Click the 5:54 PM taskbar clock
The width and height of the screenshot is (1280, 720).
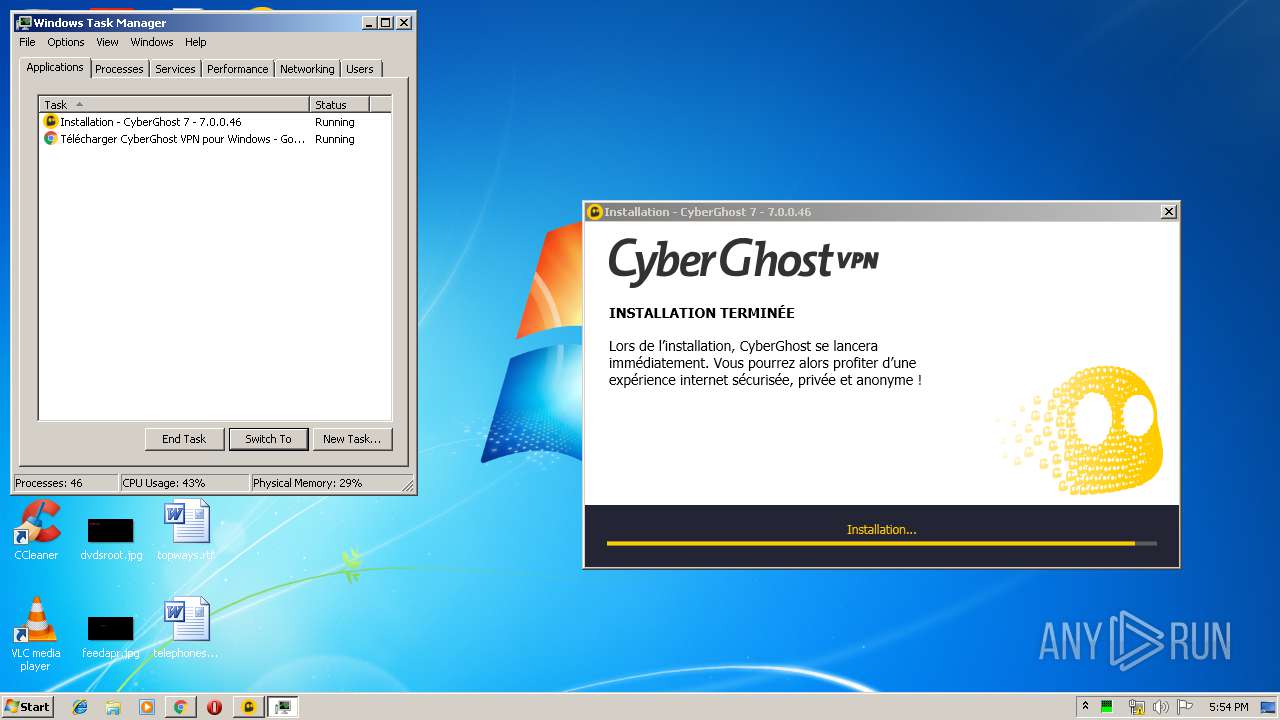pos(1228,707)
